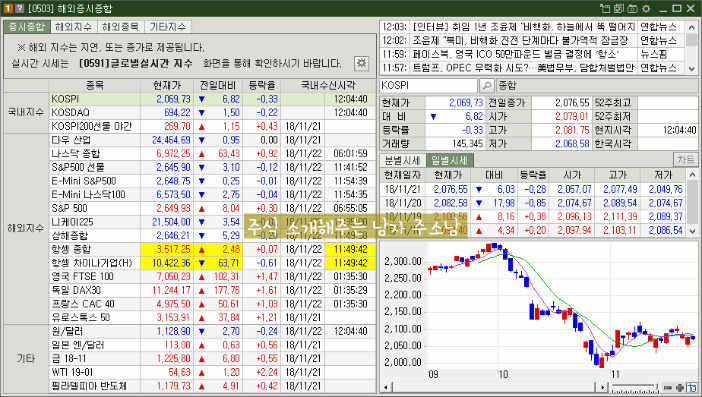The width and height of the screenshot is (702, 397).
Task: Click the question mark help icon in title bar
Action: tap(19, 9)
